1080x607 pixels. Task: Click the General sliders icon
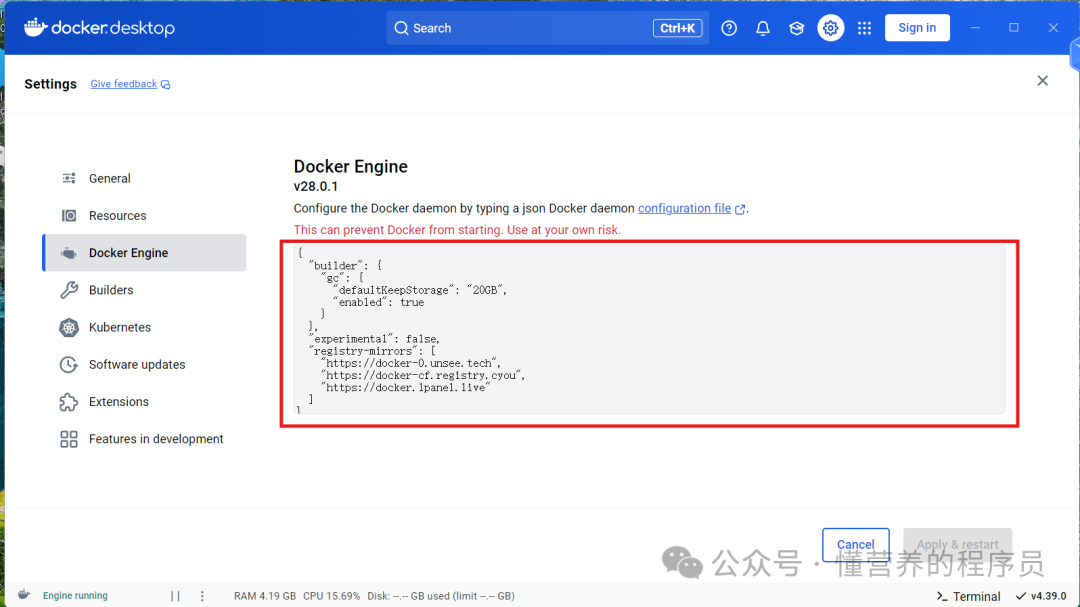69,178
